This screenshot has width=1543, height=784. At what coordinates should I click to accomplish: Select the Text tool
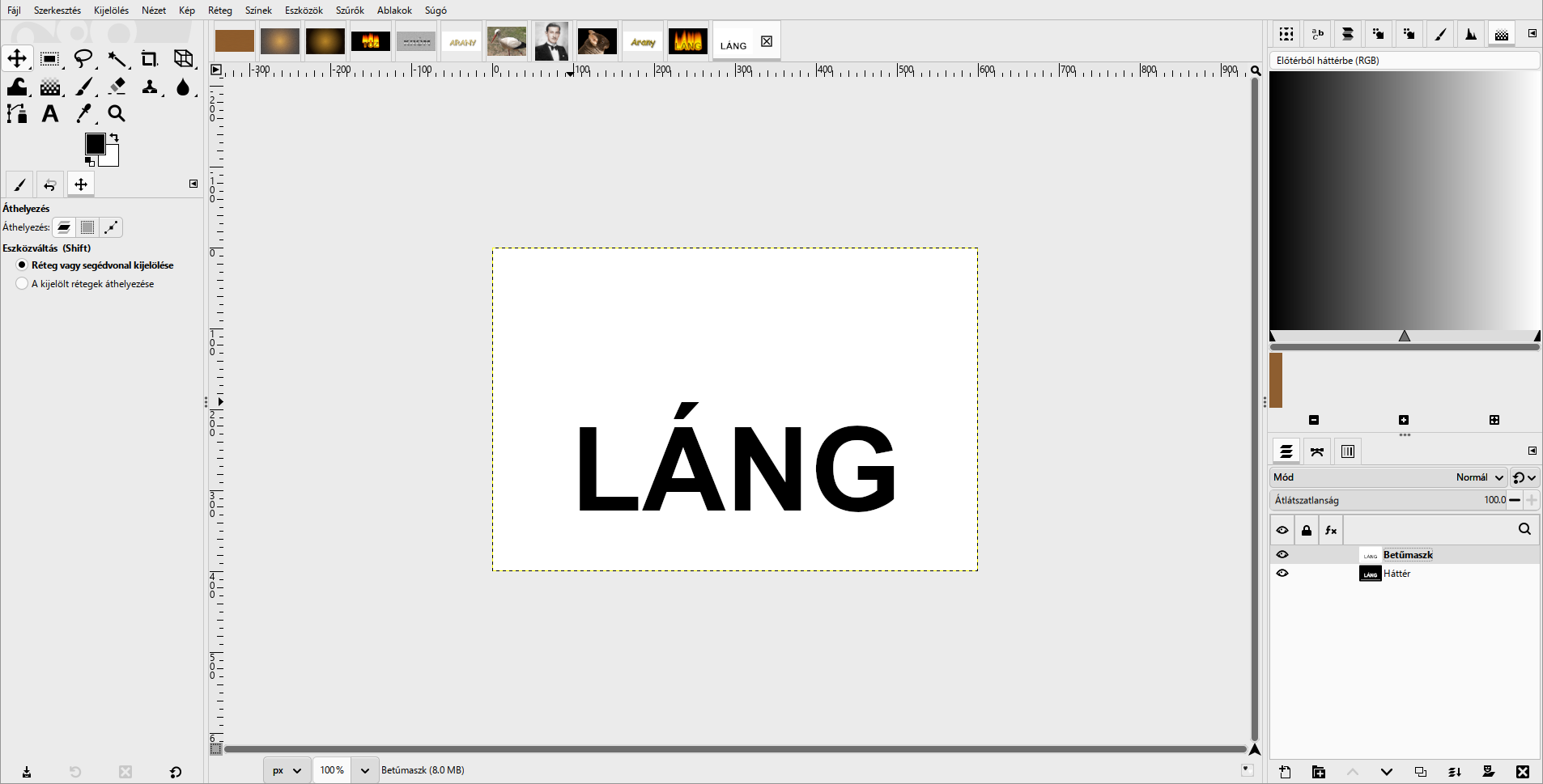click(50, 114)
